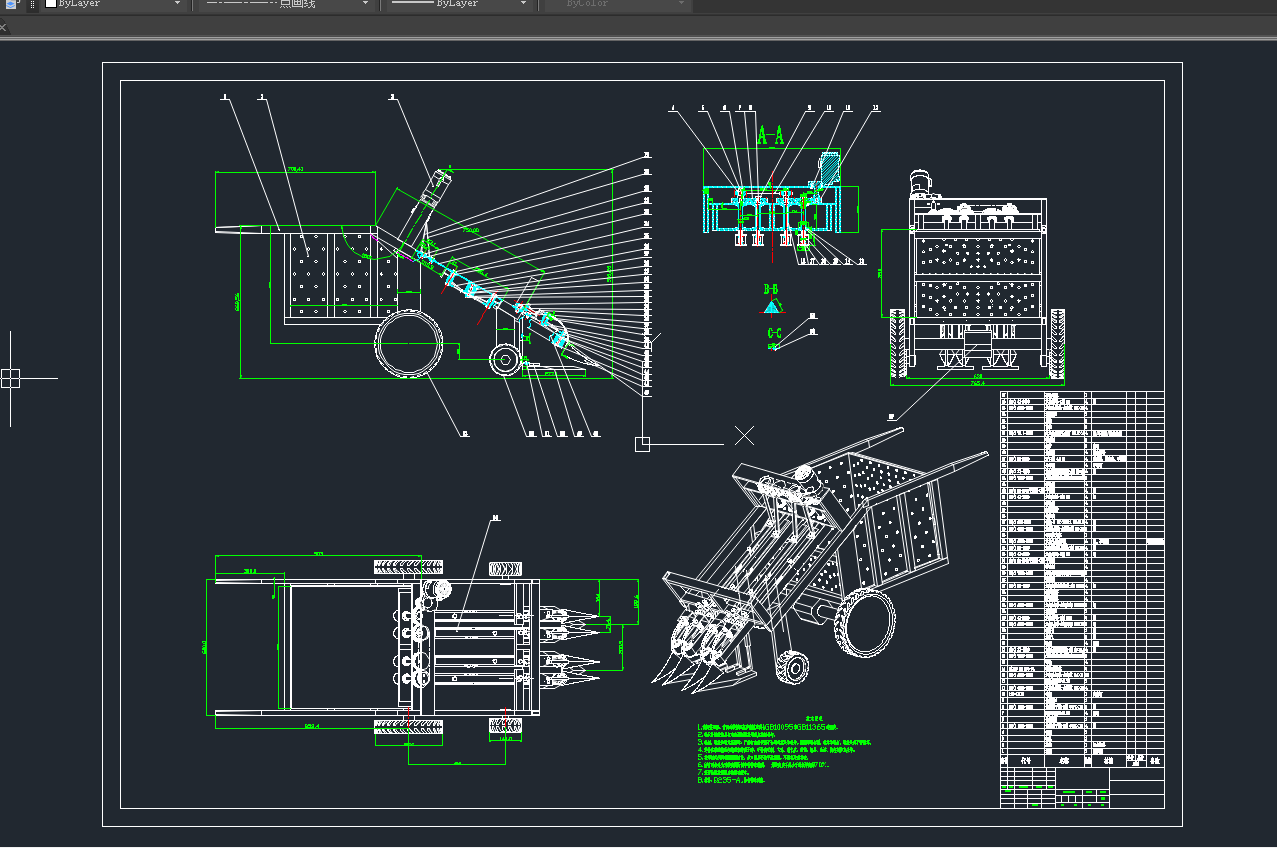This screenshot has height=848, width=1277.
Task: Select the hatched motor in the A-A section
Action: [829, 168]
